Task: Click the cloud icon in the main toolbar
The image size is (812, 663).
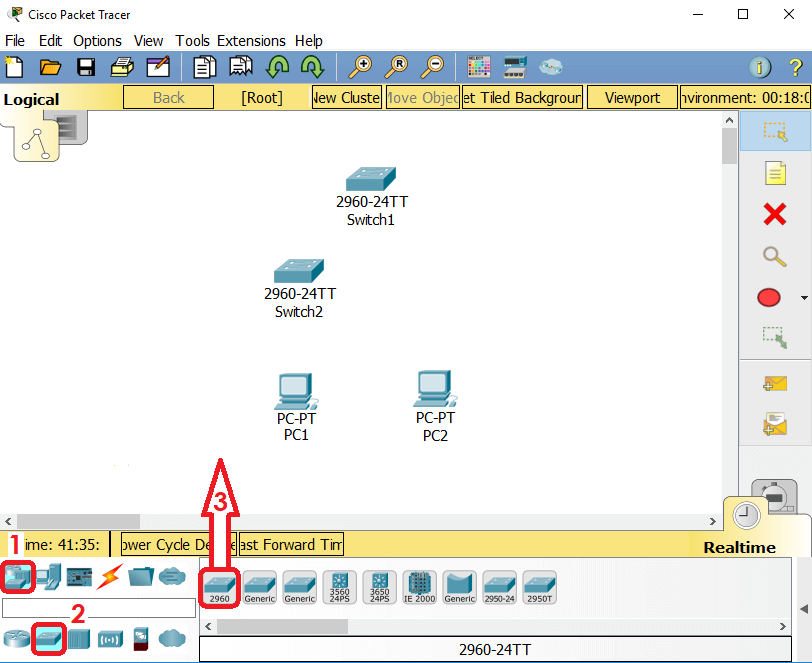Action: coord(550,67)
